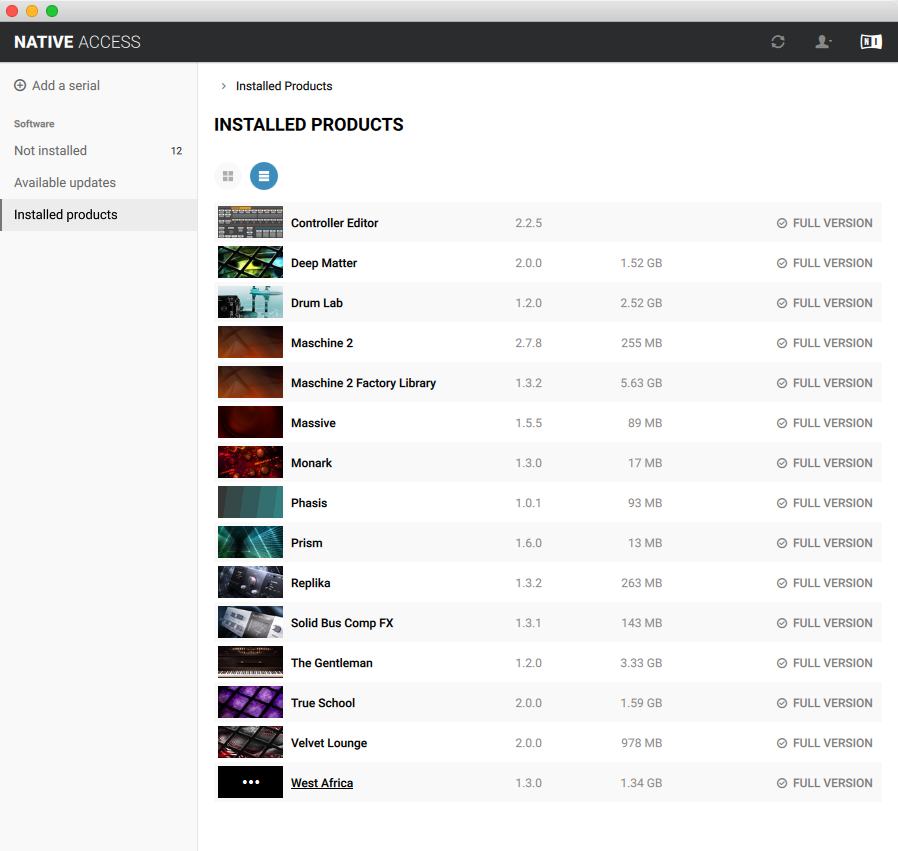Screen dimensions: 898x851
Task: Open Add a serial
Action: (x=57, y=85)
